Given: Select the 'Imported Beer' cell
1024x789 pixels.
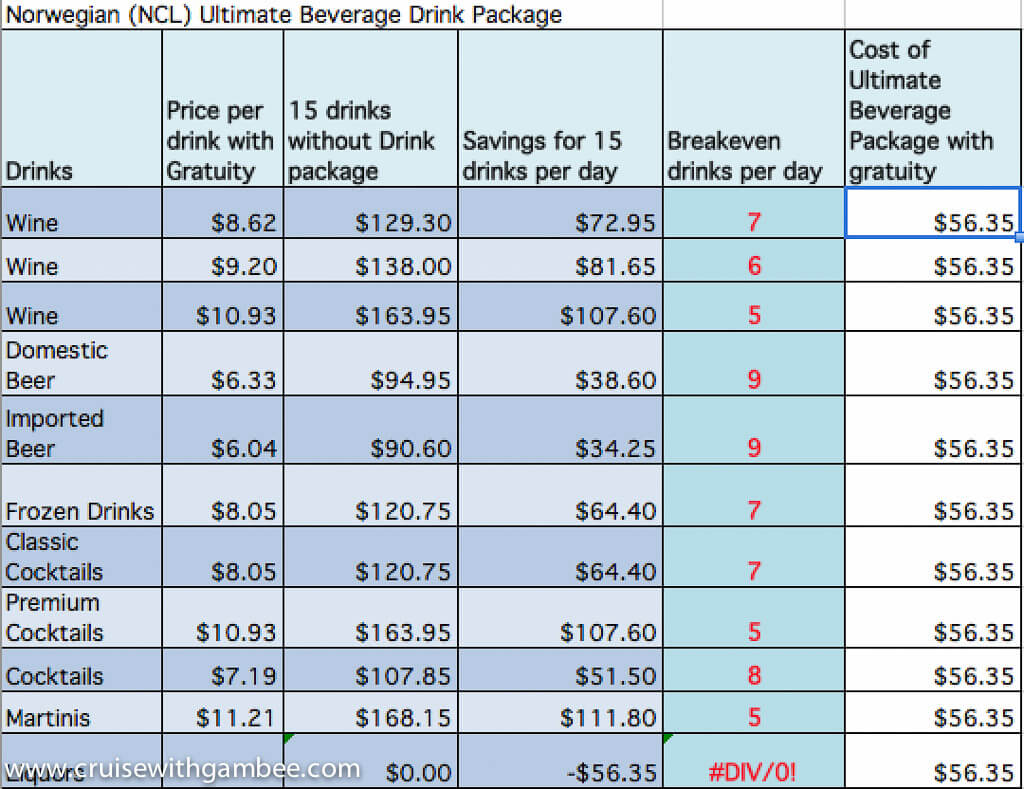Looking at the screenshot, I should [x=82, y=430].
